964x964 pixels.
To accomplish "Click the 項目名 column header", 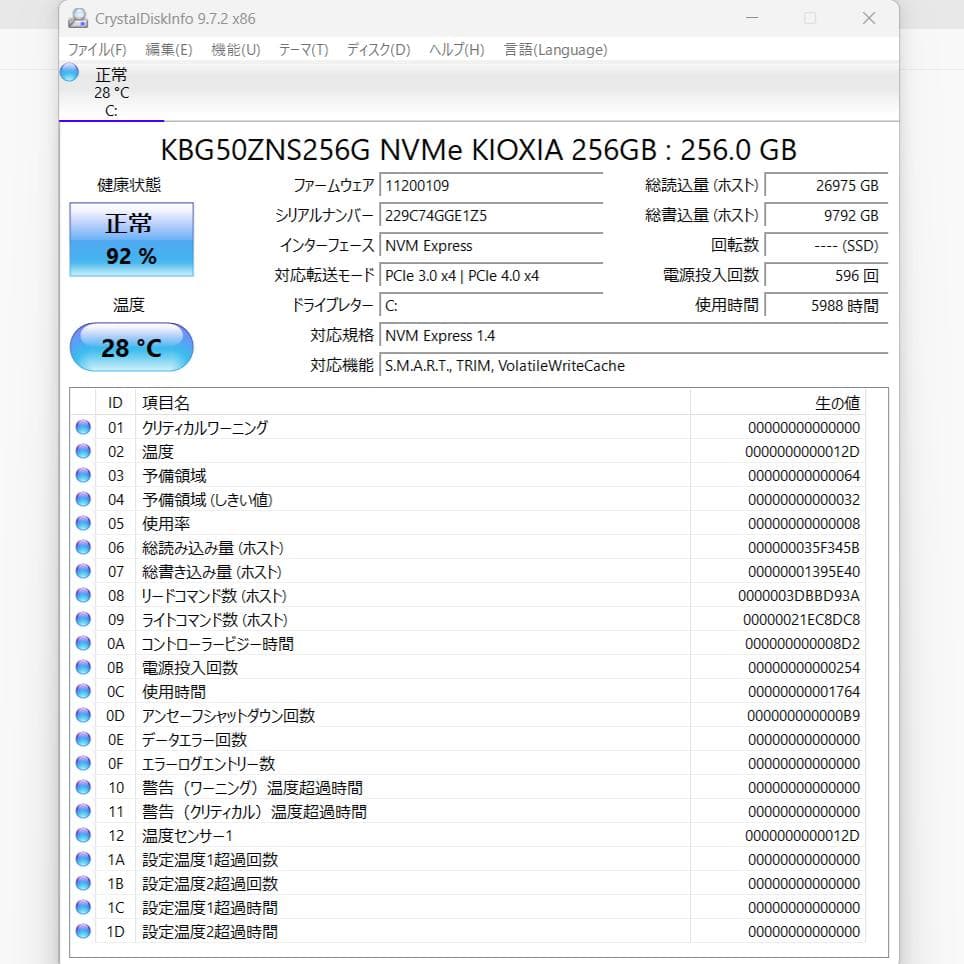I will click(413, 403).
